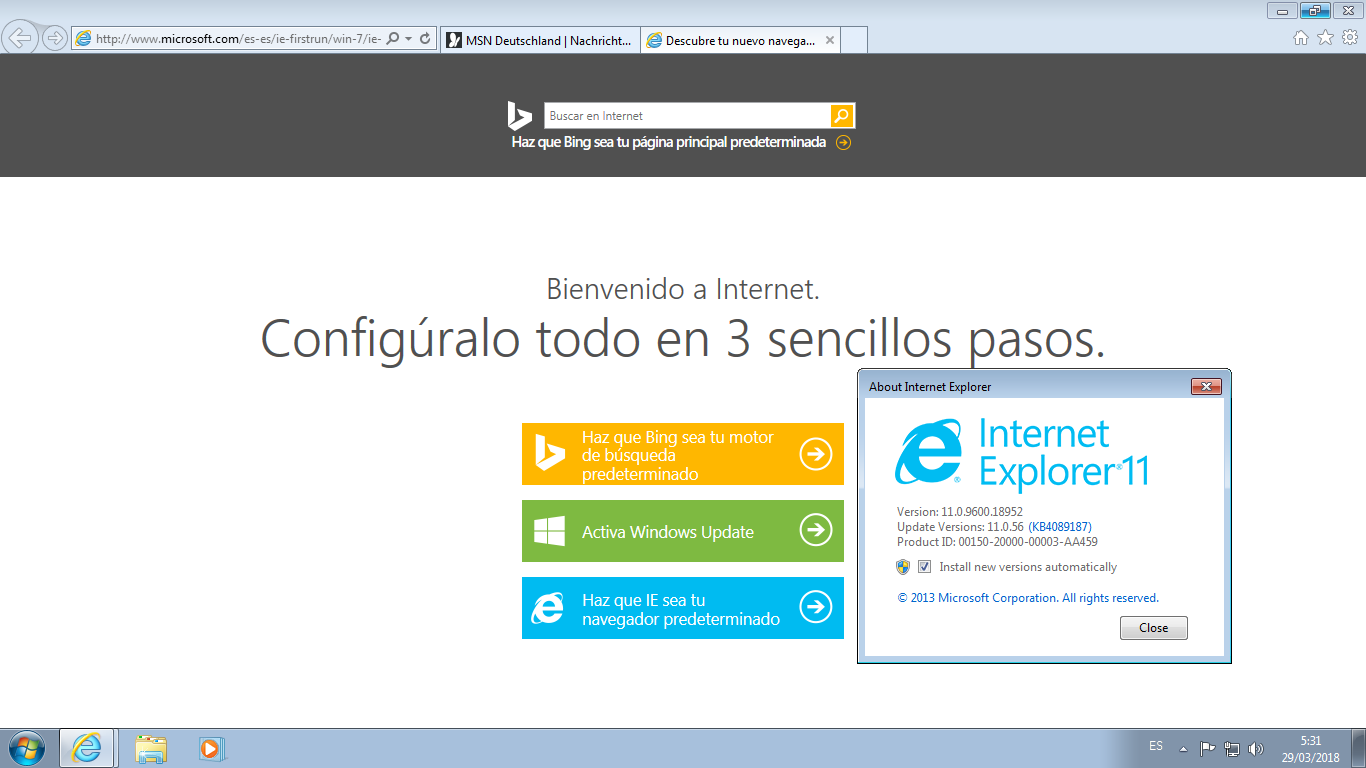Click the URL text in the address bar
This screenshot has width=1366, height=768.
point(238,39)
